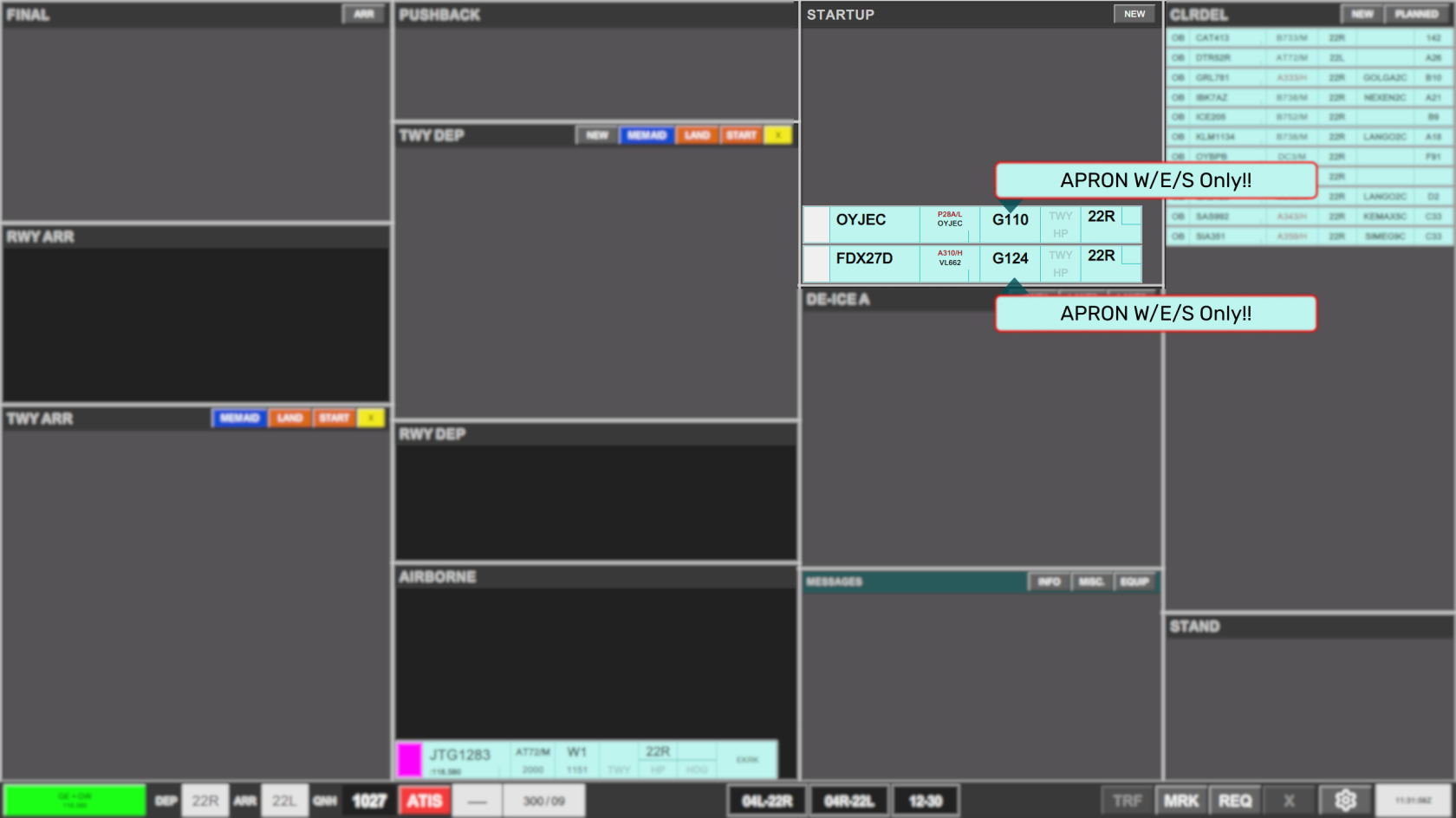This screenshot has width=1456, height=818.
Task: Open the settings gear in bottom bar
Action: coord(1345,801)
